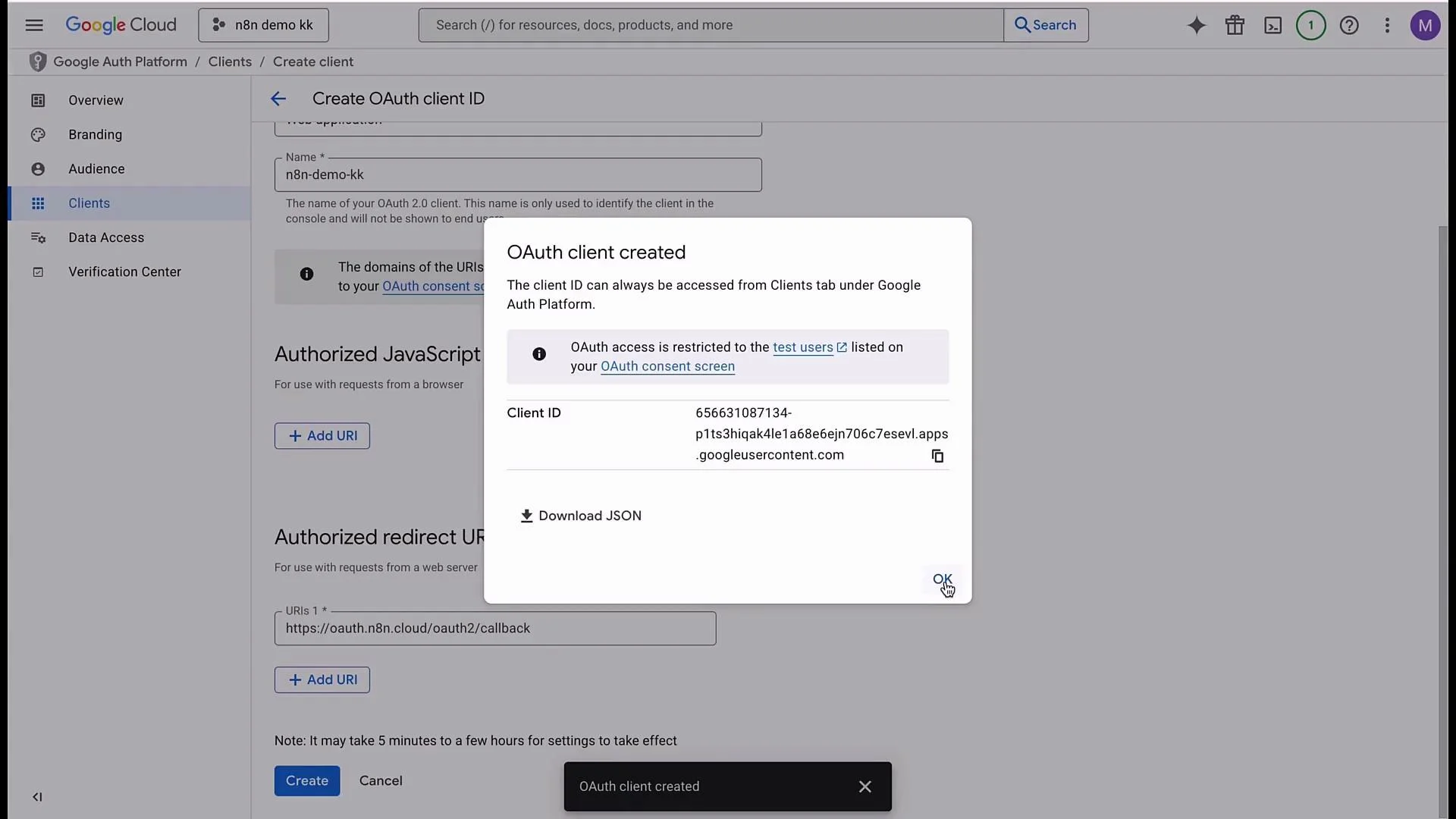Select the "Create client" breadcrumb text
Viewport: 1456px width, 819px height.
point(313,61)
